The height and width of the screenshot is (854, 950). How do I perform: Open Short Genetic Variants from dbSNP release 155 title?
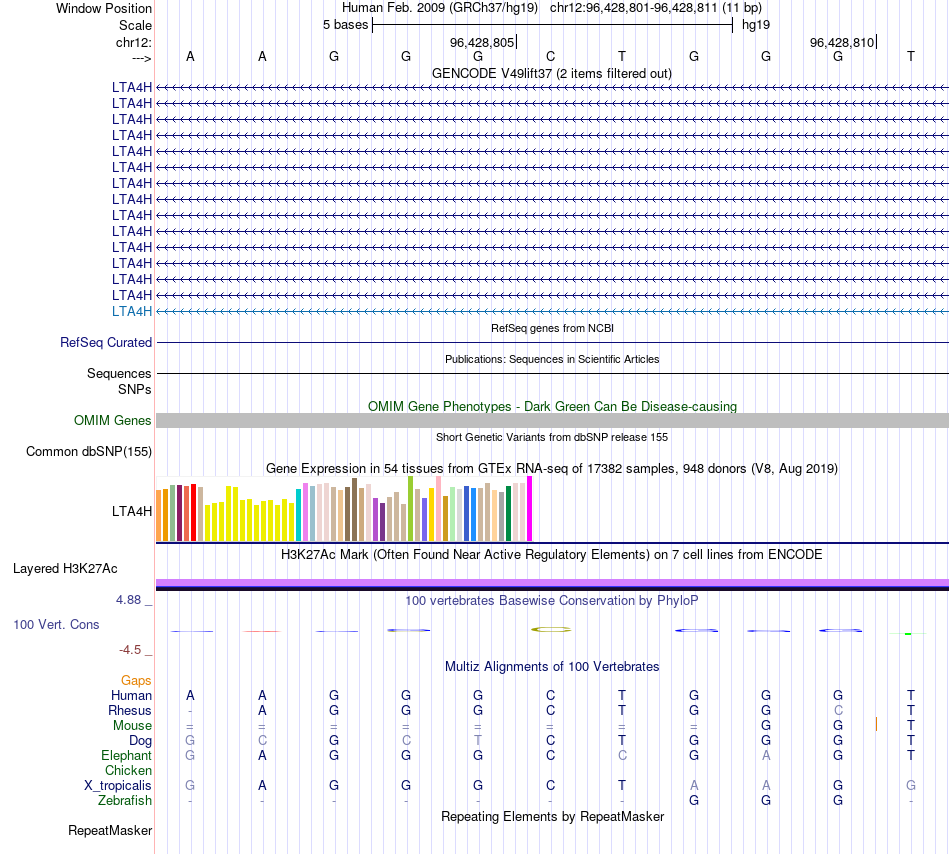552,437
